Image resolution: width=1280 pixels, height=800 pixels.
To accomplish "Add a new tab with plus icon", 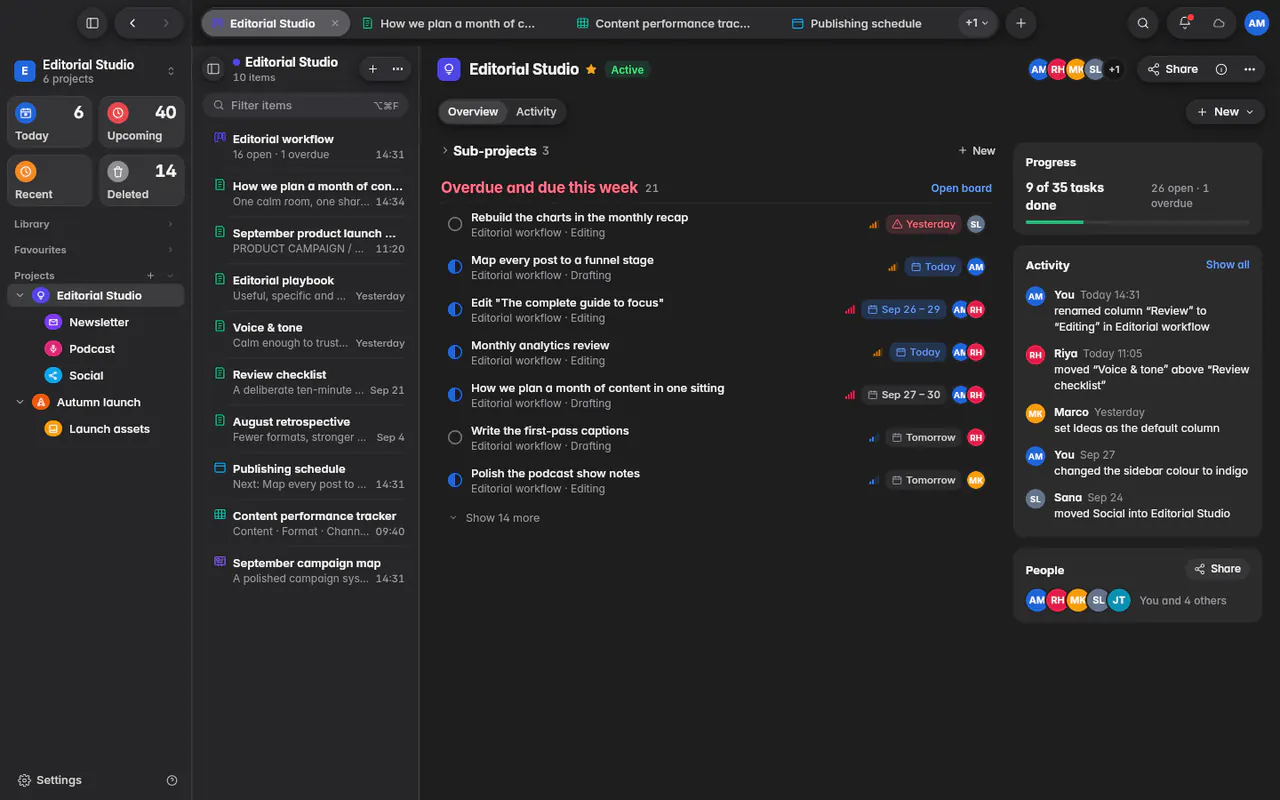I will pos(1020,23).
